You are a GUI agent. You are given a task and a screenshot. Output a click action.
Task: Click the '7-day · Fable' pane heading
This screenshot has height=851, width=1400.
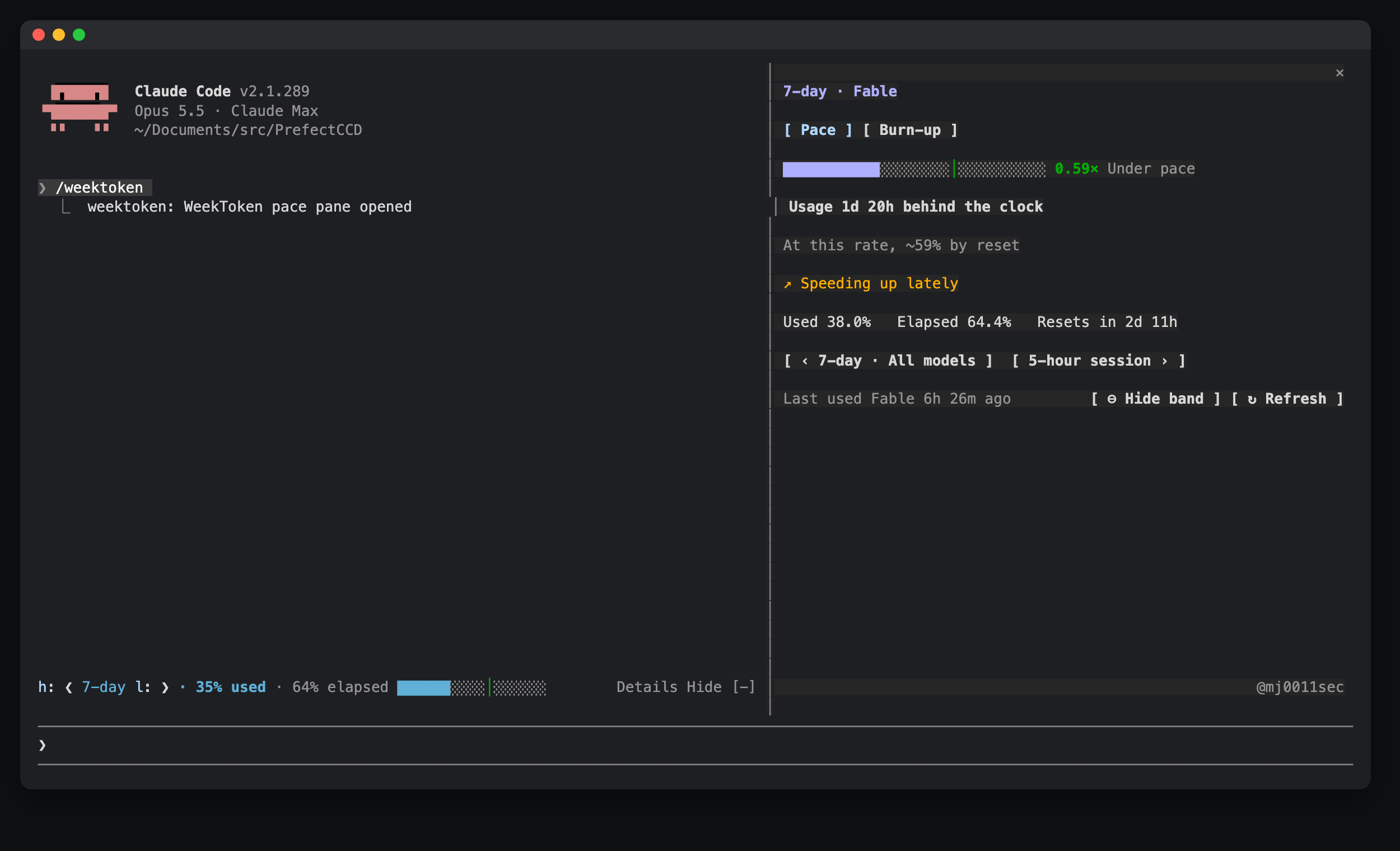[x=840, y=91]
